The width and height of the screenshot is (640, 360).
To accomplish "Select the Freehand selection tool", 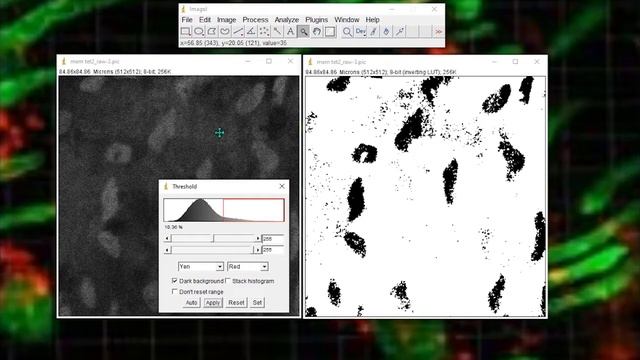I will tap(225, 31).
